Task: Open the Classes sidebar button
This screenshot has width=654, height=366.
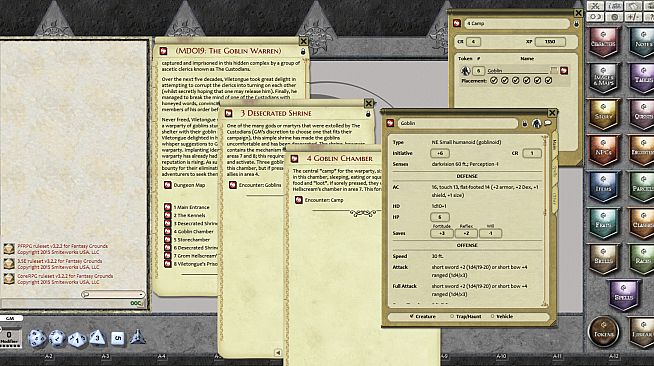Action: point(642,223)
